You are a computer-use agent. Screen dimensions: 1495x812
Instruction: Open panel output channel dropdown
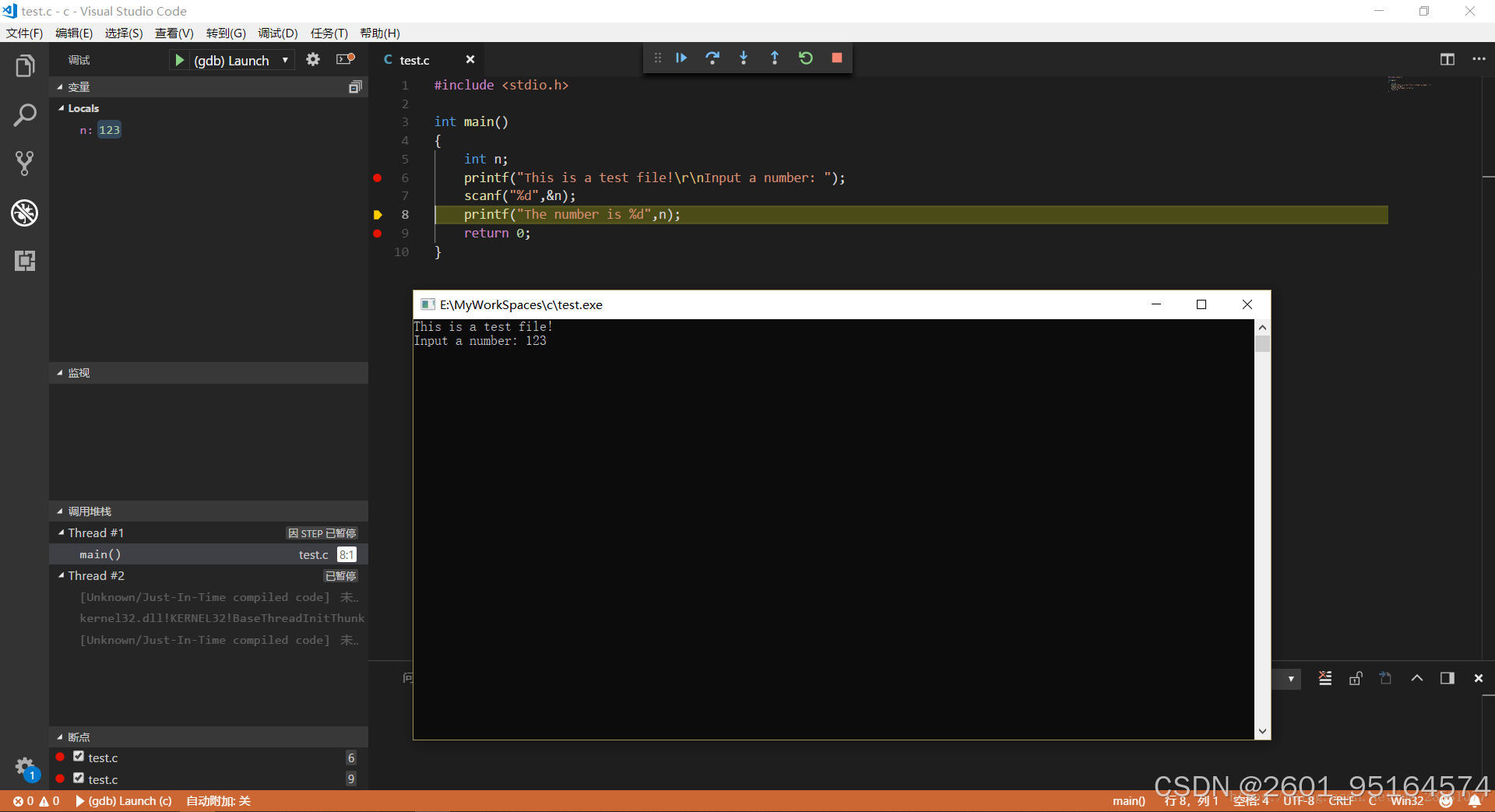pyautogui.click(x=1291, y=679)
